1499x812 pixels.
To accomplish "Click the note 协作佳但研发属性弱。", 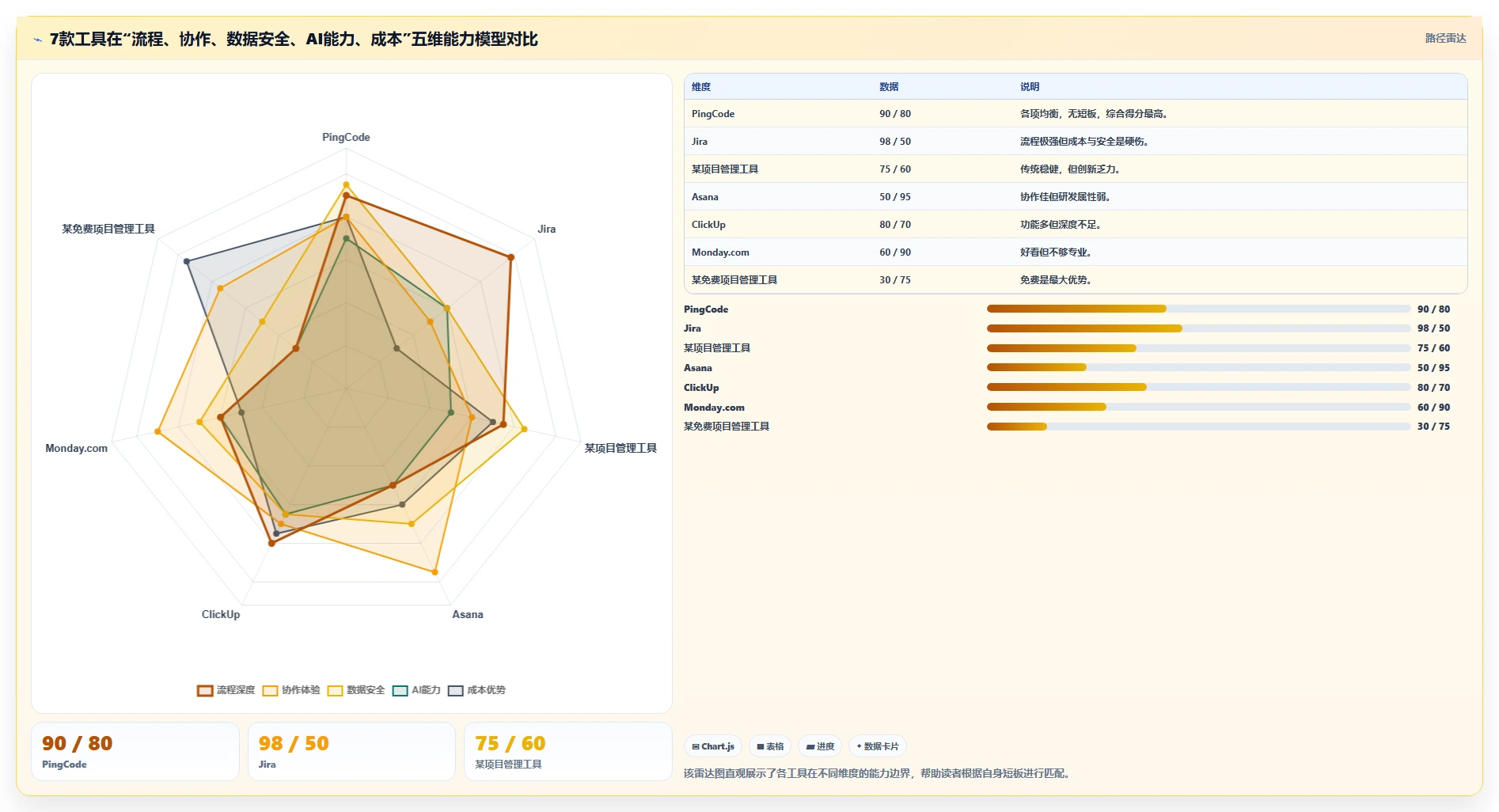I will [x=1067, y=197].
